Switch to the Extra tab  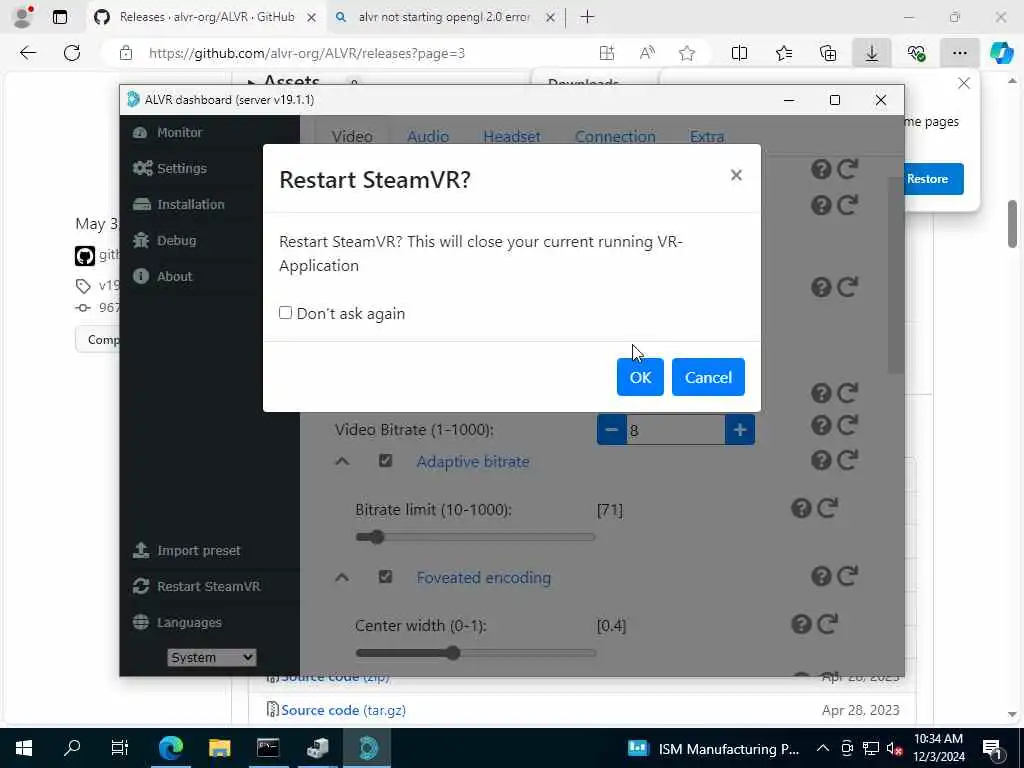707,136
